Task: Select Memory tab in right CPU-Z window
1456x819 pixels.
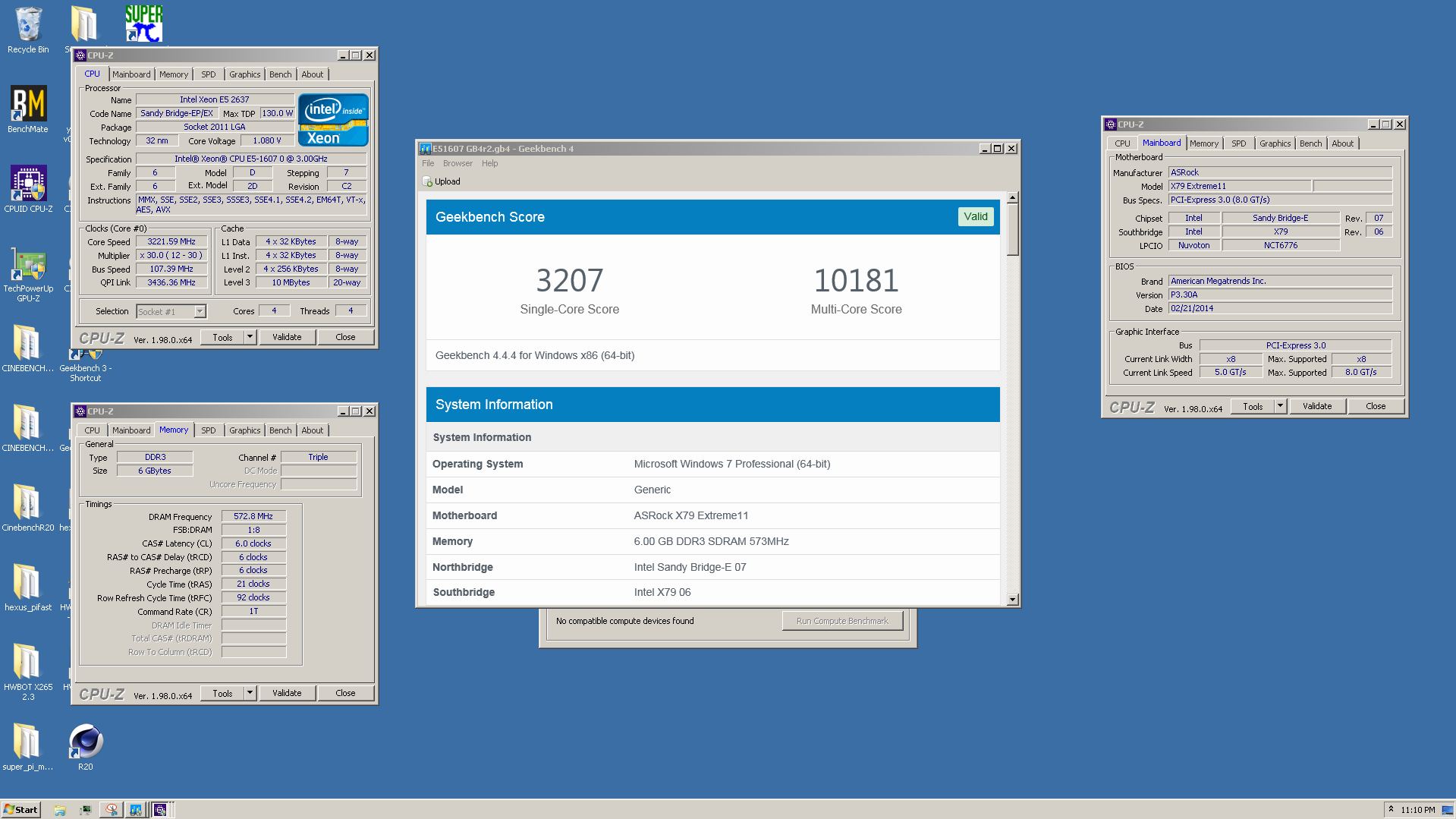Action: point(1204,143)
